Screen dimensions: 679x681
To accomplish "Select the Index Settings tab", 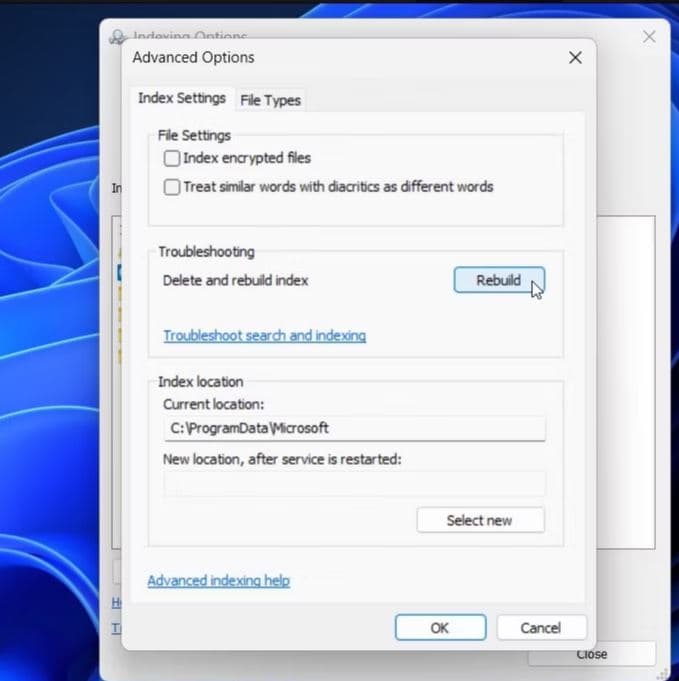I will click(182, 99).
